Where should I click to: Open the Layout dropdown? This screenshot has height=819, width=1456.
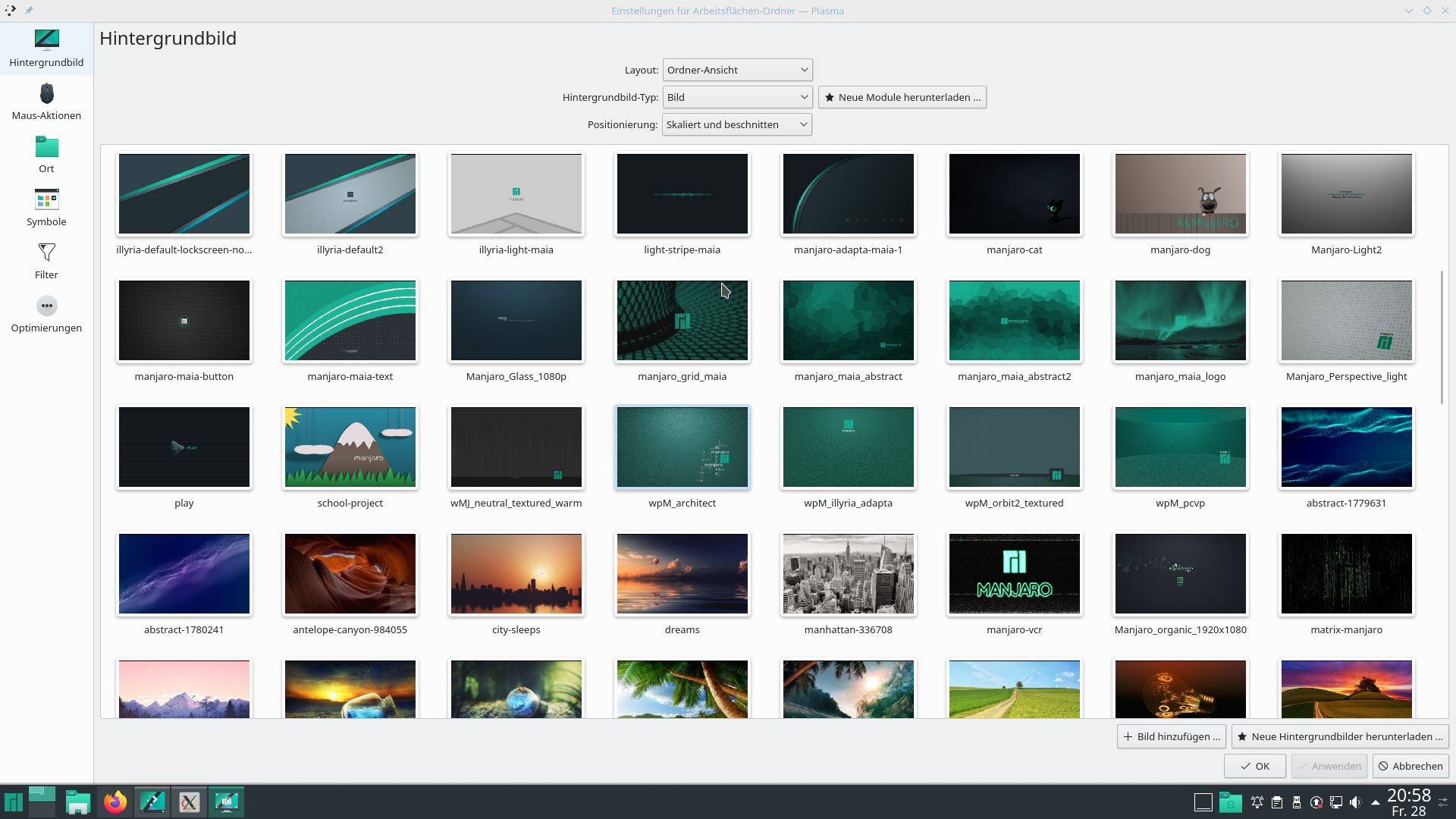(x=737, y=70)
